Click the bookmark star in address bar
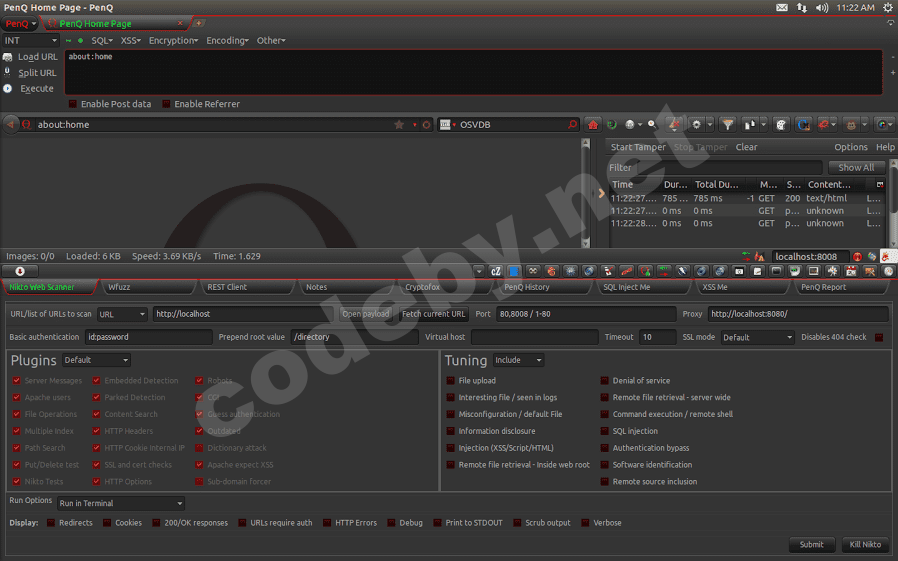The image size is (898, 561). click(x=399, y=125)
